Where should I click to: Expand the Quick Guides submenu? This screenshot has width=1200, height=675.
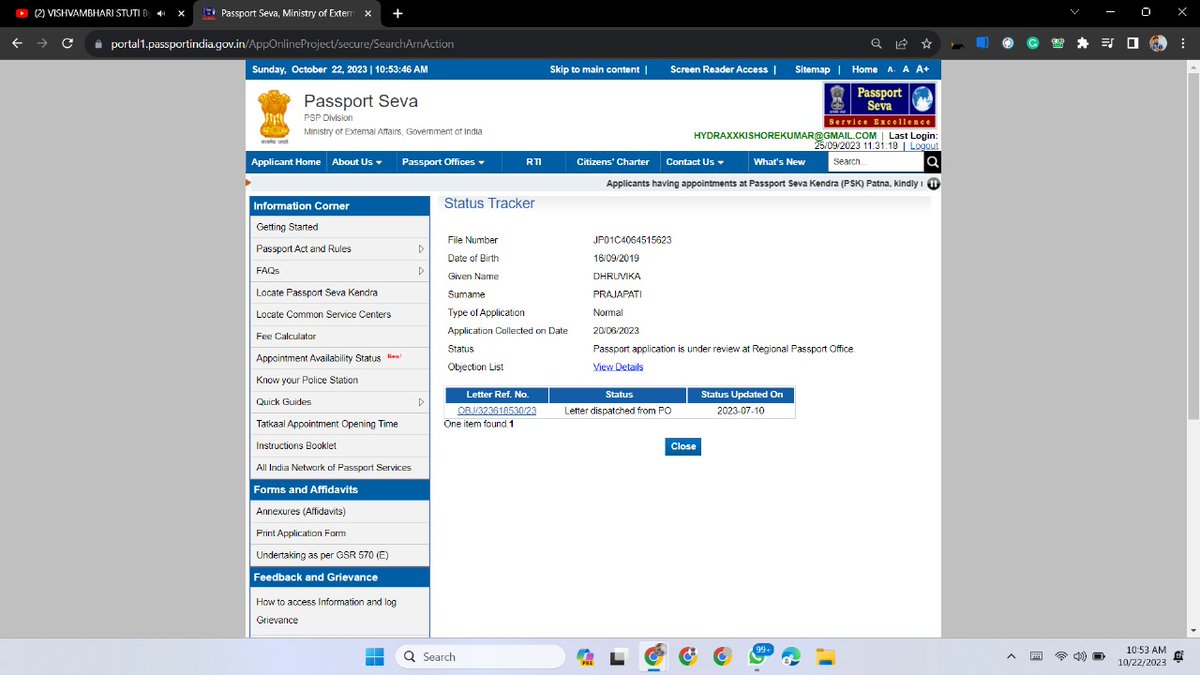(421, 402)
